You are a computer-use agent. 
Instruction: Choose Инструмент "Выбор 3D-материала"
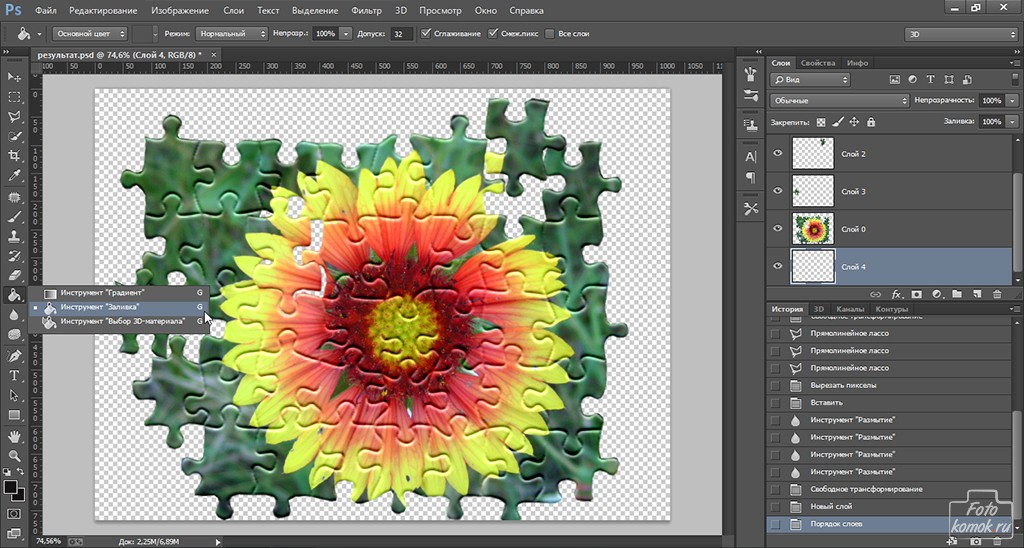point(118,321)
